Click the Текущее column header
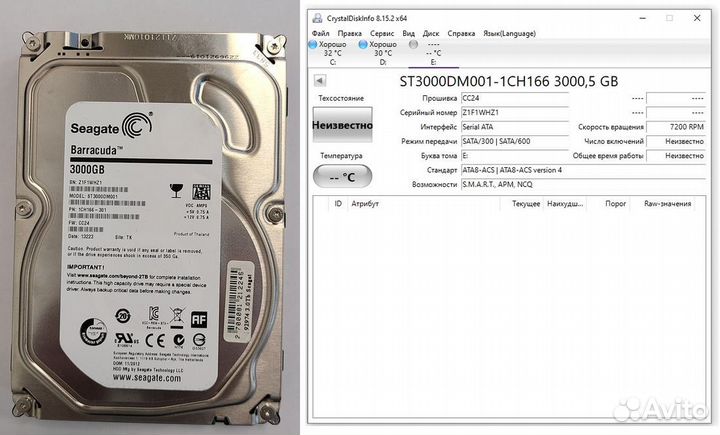This screenshot has width=720, height=435. 521,203
